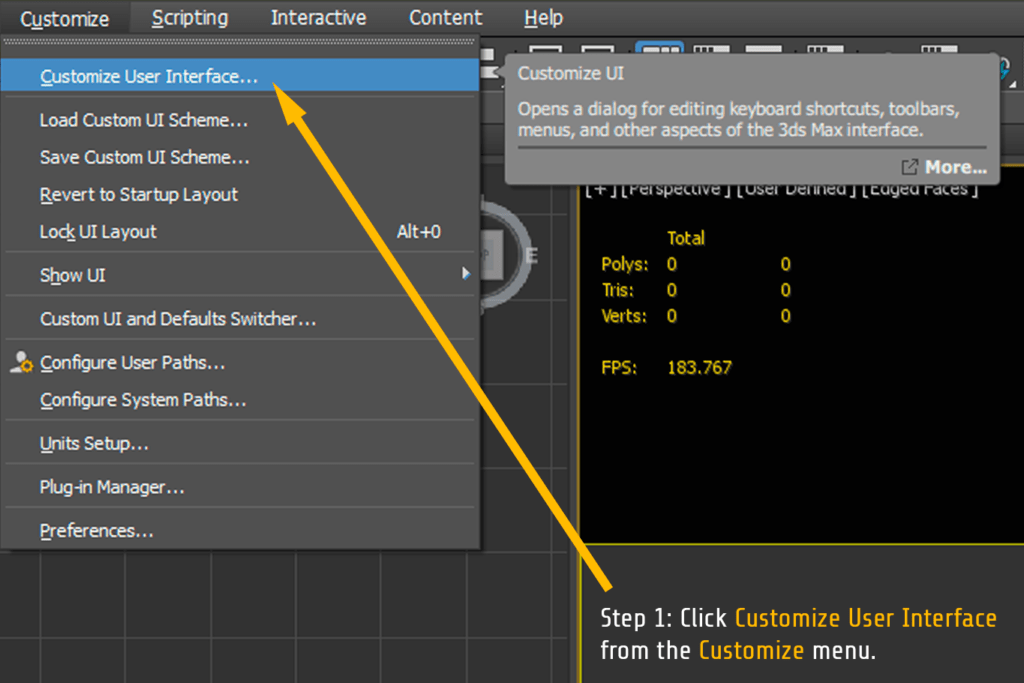
Task: Launch the Plug-in Manager...
Action: point(240,487)
